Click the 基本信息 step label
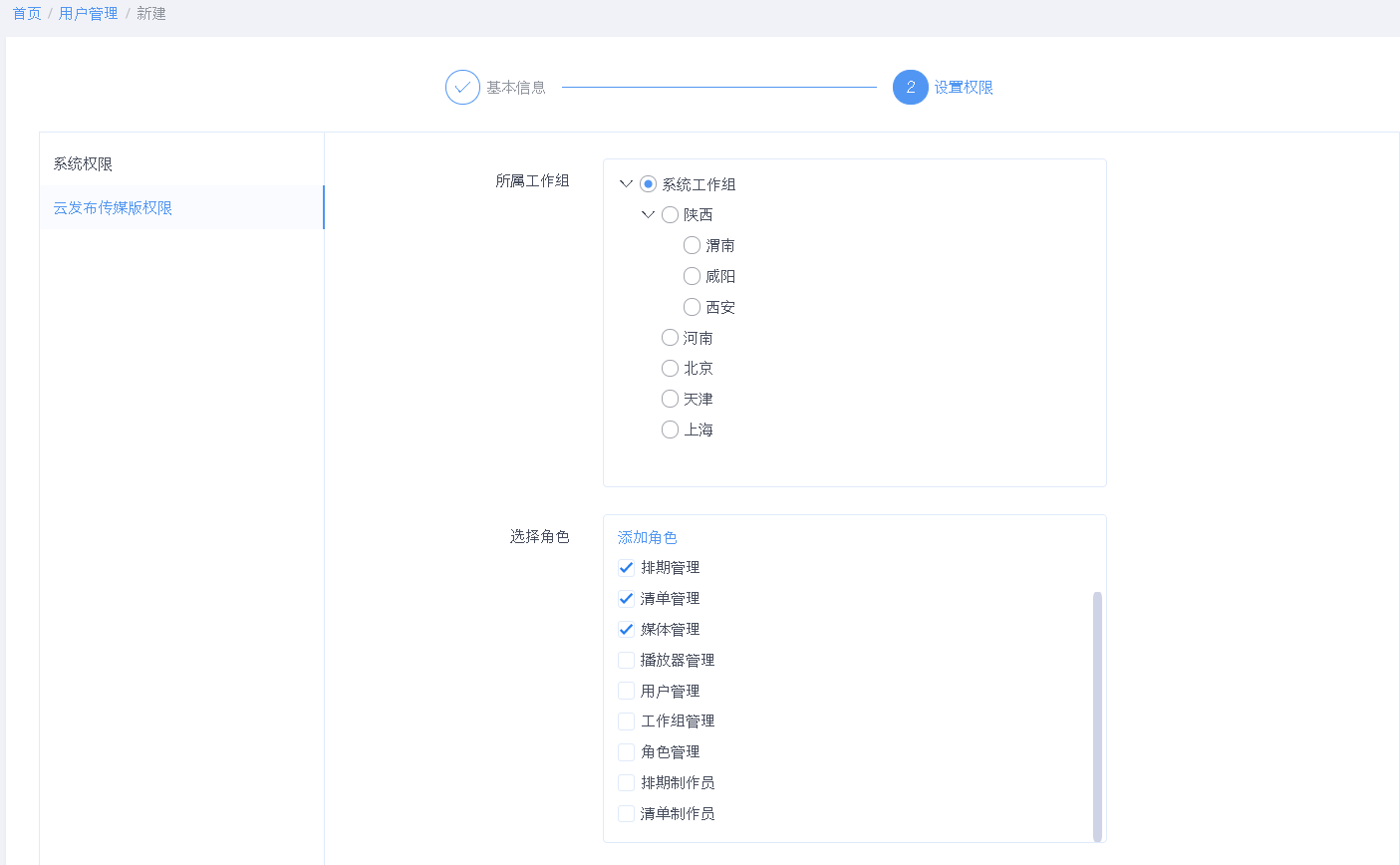This screenshot has width=1400, height=865. tap(516, 88)
